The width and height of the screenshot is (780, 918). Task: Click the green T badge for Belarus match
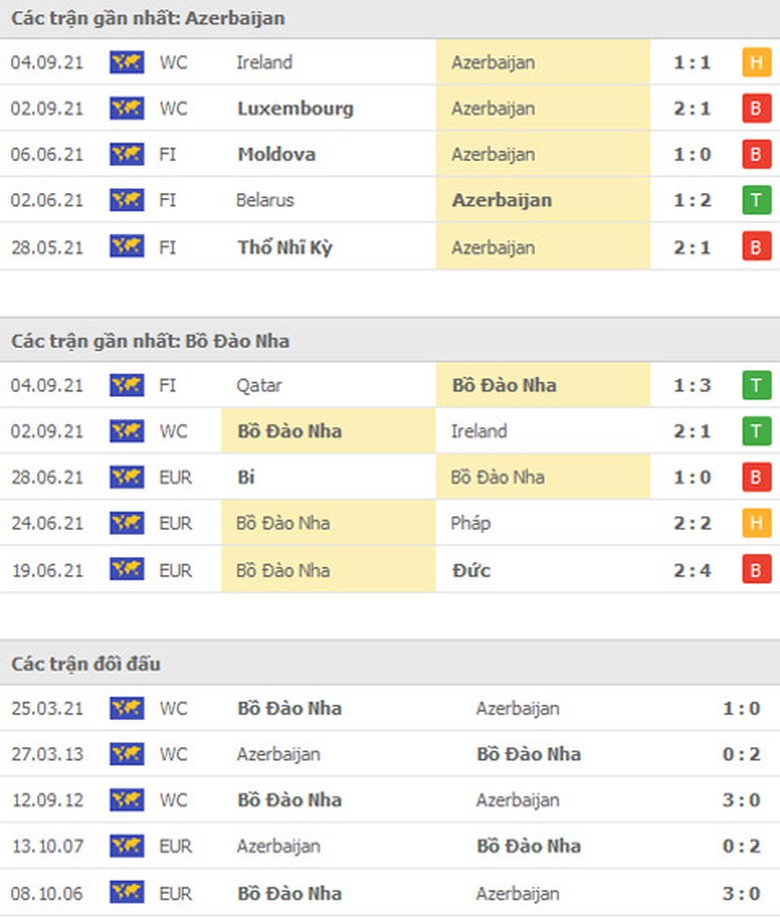coord(757,200)
